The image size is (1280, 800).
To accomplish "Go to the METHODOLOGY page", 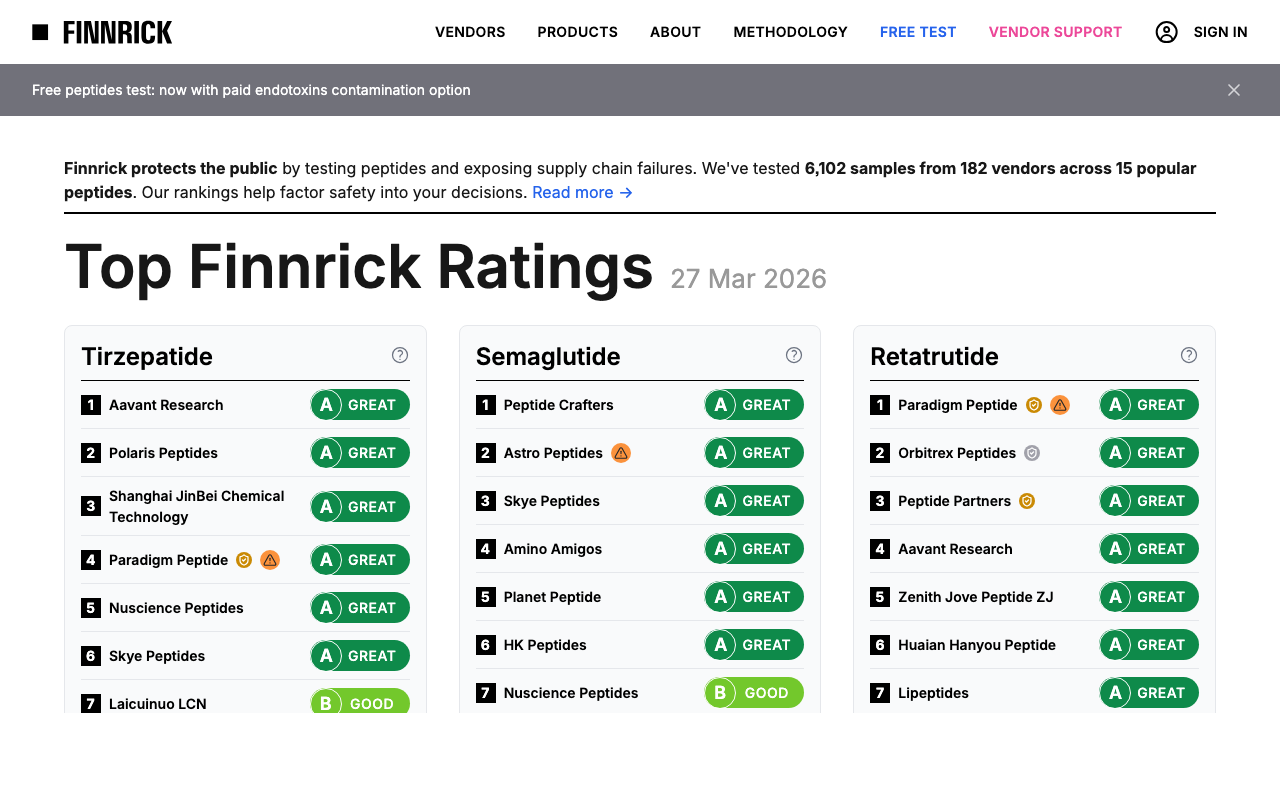I will pyautogui.click(x=790, y=32).
